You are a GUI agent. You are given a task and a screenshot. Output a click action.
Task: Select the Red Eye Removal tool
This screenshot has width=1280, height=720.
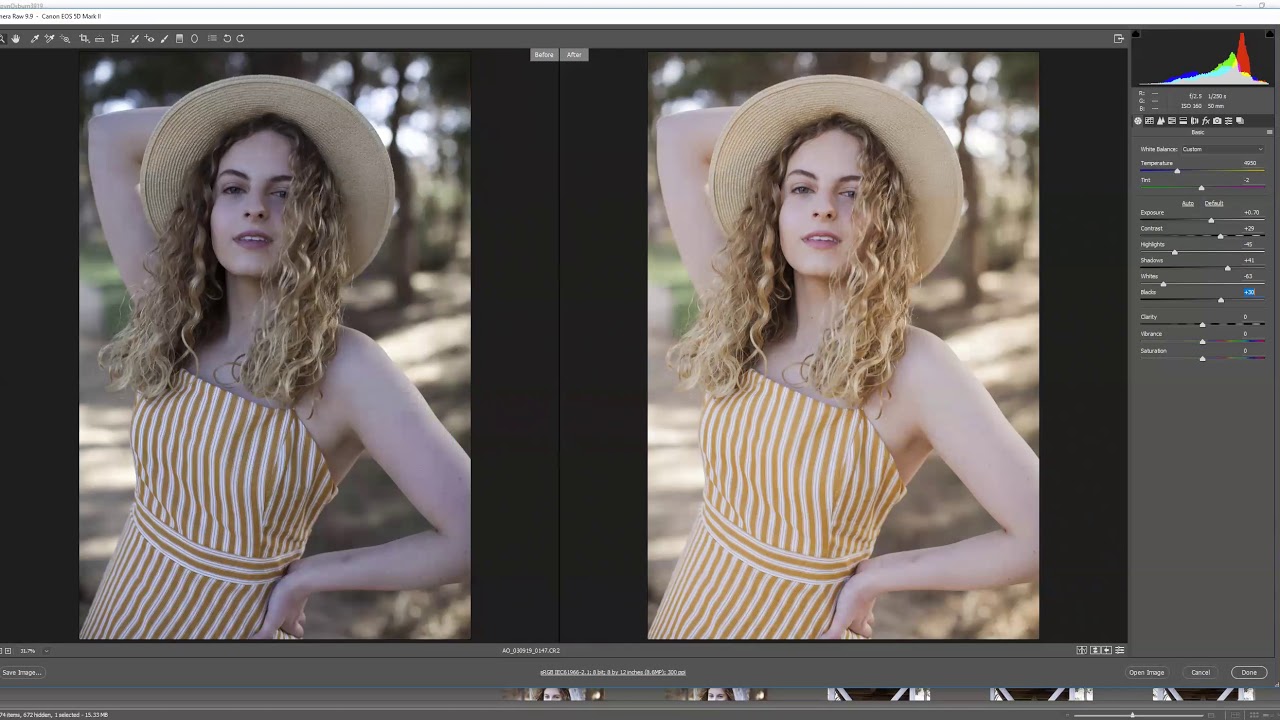(x=149, y=38)
